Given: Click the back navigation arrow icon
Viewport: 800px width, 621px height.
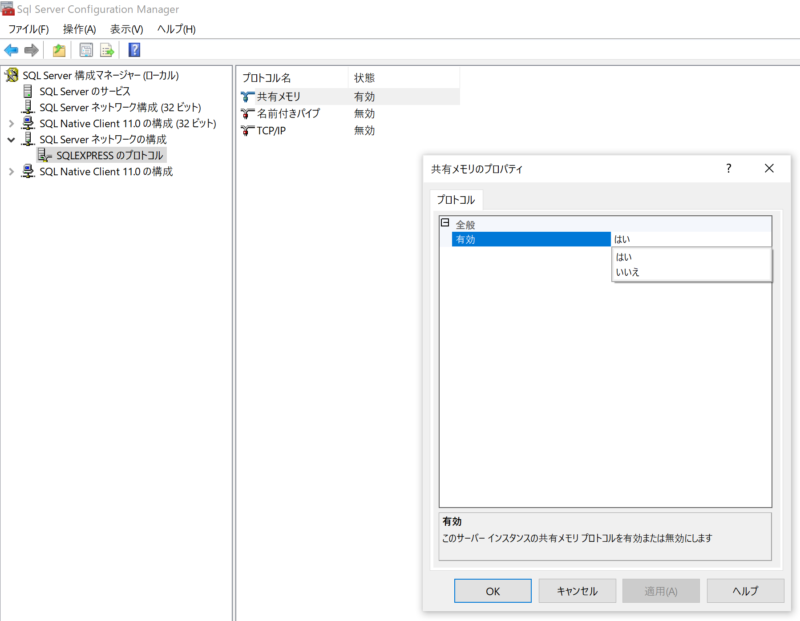Looking at the screenshot, I should (10, 50).
